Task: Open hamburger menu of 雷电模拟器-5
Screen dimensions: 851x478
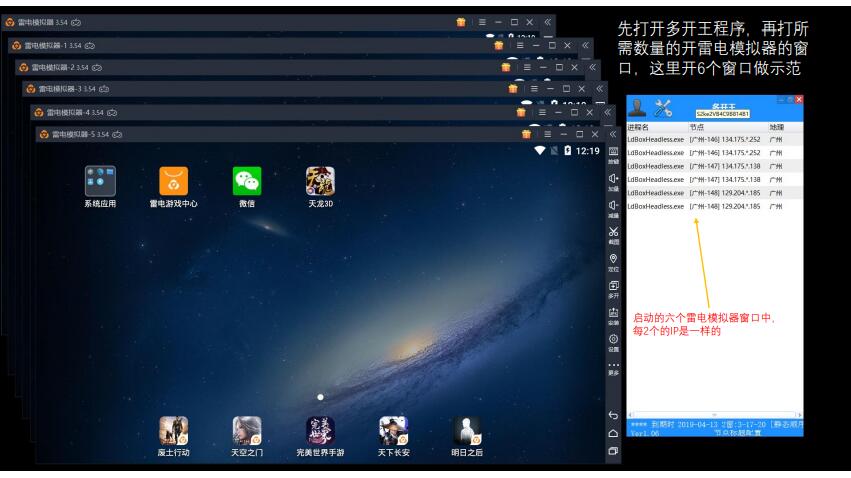Action: pyautogui.click(x=548, y=134)
